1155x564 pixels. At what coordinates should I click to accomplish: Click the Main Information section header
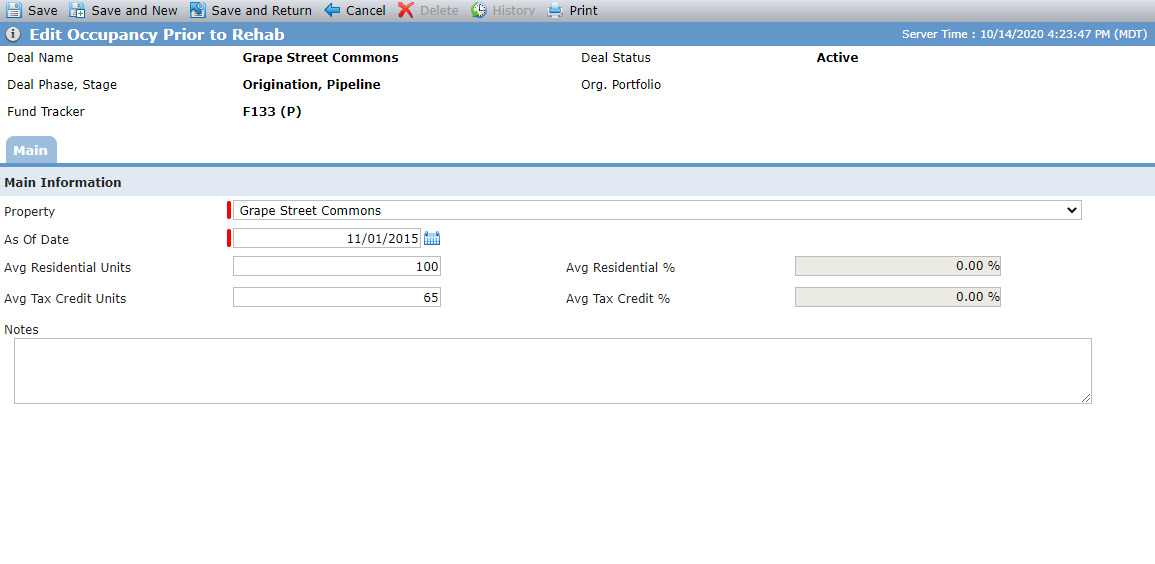[63, 183]
